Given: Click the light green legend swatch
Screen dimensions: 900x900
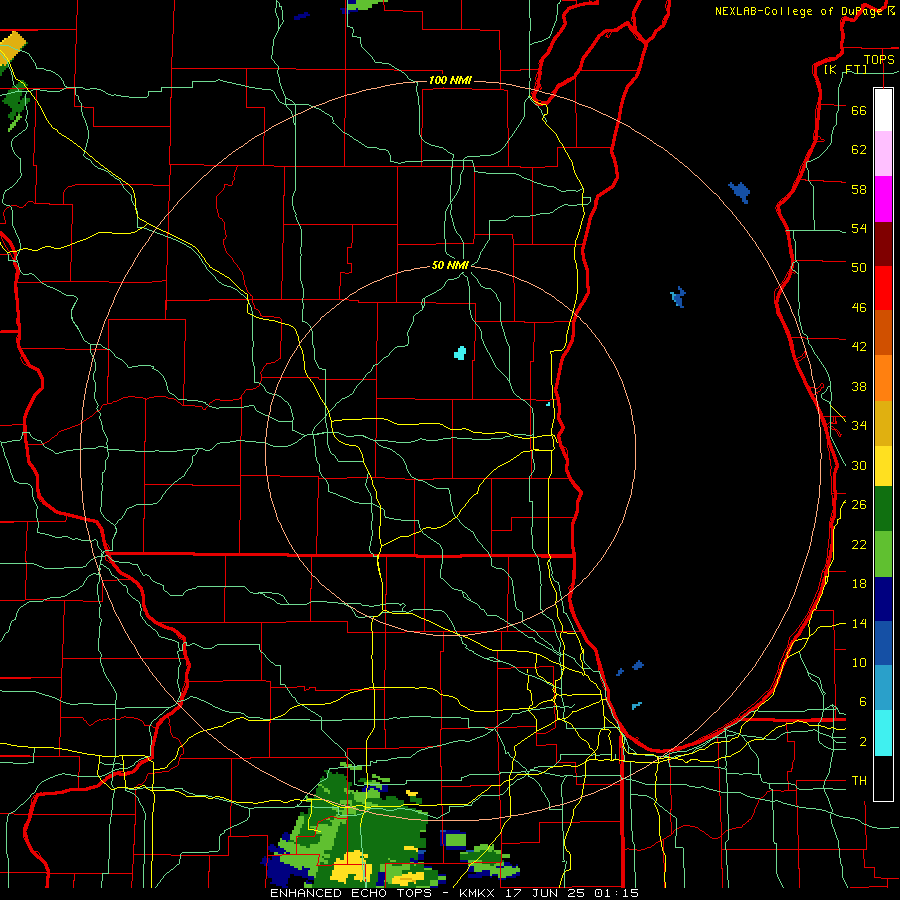Looking at the screenshot, I should coord(883,554).
